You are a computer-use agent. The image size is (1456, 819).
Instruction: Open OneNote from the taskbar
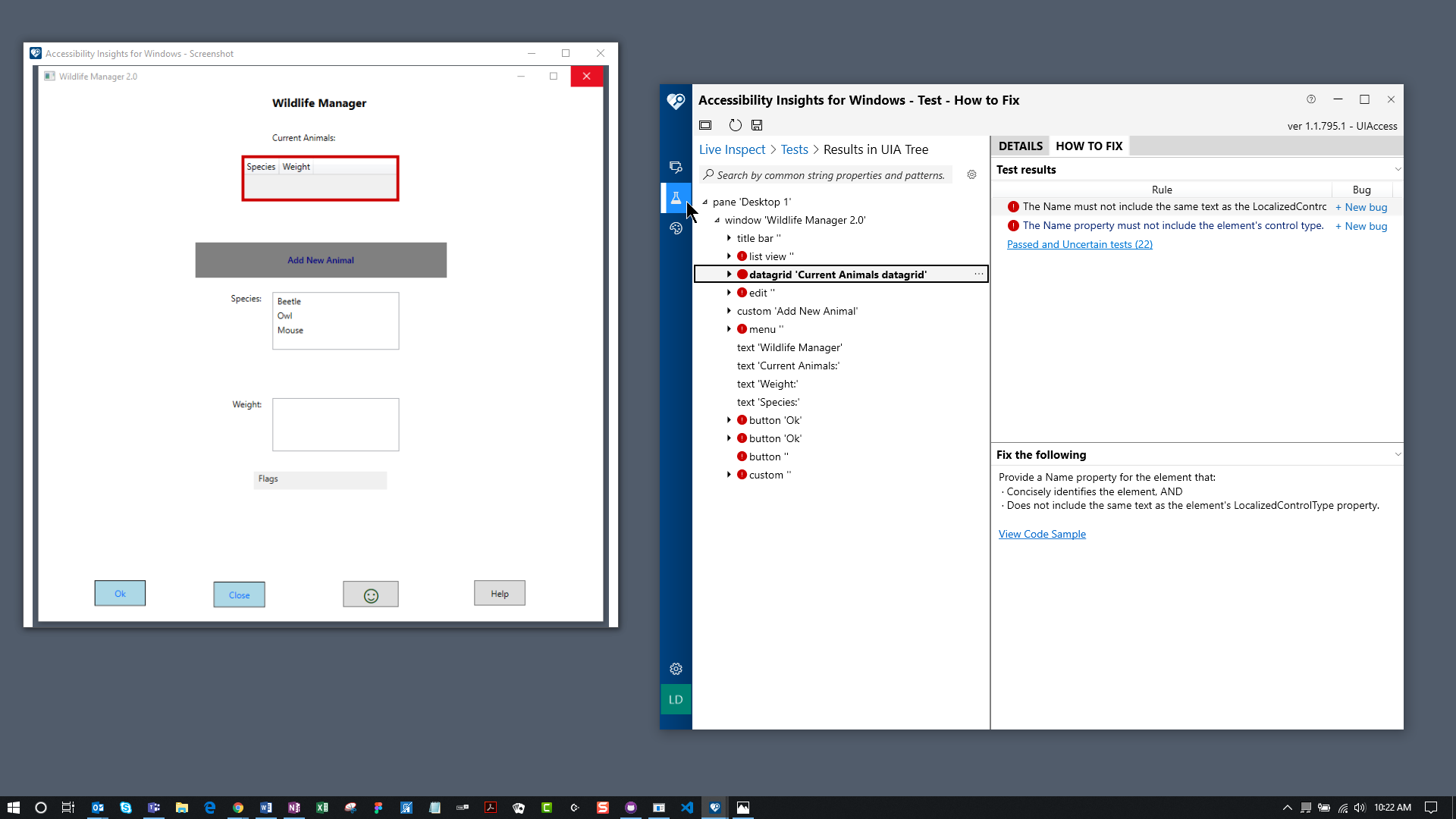[x=294, y=808]
